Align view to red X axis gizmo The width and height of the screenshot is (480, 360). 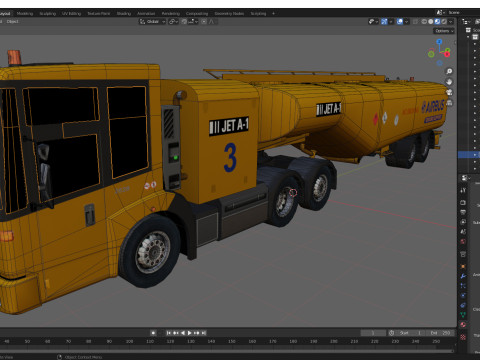tap(447, 54)
